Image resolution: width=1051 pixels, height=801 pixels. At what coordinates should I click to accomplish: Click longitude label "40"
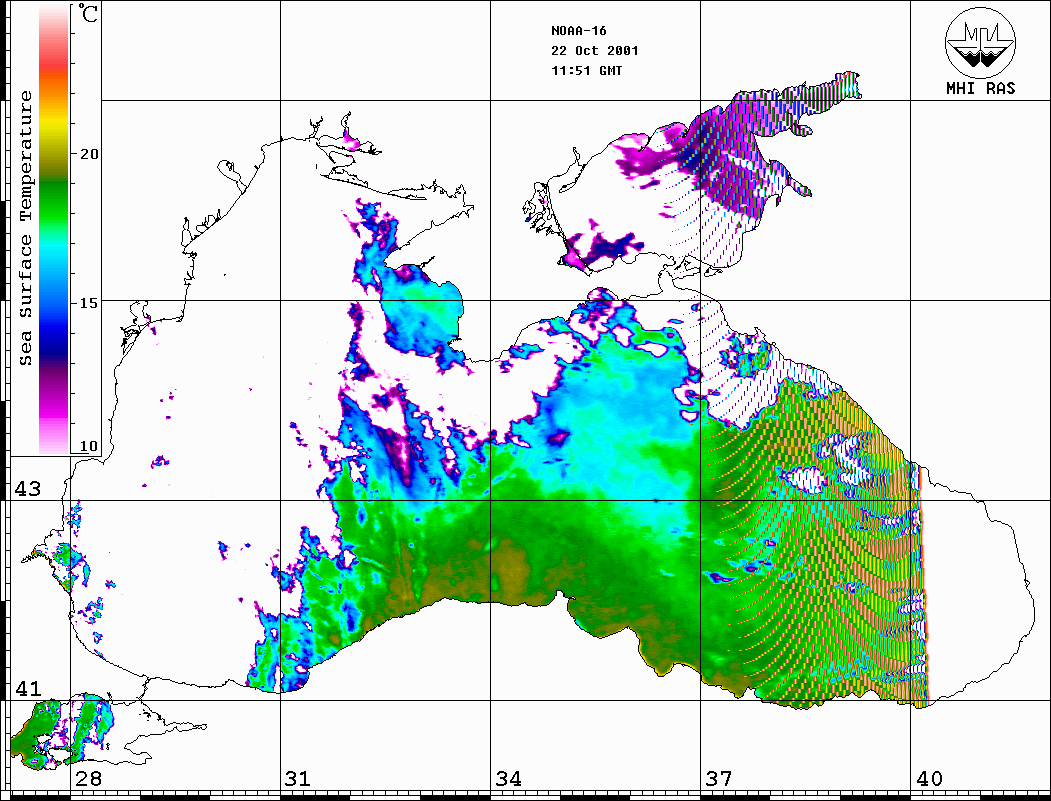[929, 779]
